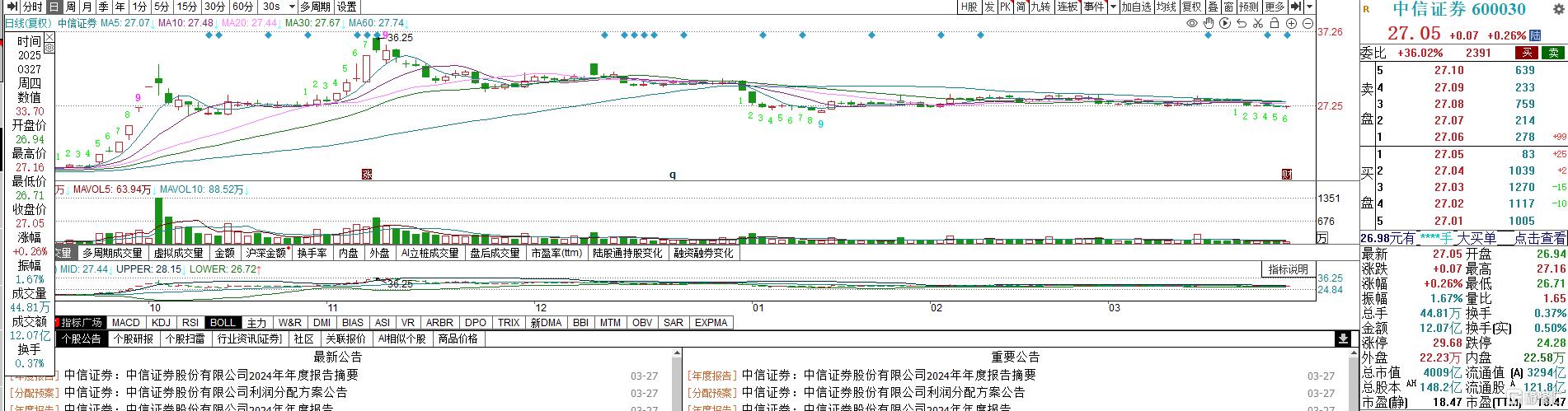Image resolution: width=1568 pixels, height=411 pixels.
Task: Select the 个股研报 tab
Action: click(x=133, y=339)
